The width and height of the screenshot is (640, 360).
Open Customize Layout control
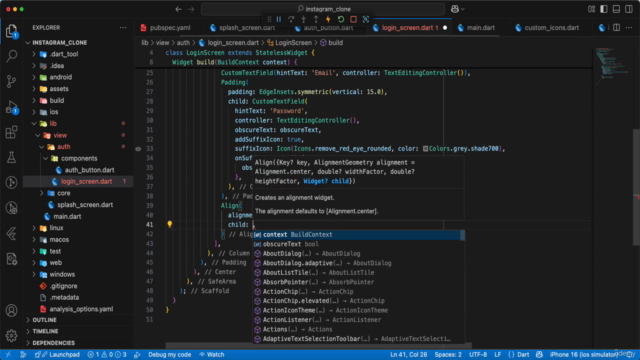pyautogui.click(x=591, y=9)
